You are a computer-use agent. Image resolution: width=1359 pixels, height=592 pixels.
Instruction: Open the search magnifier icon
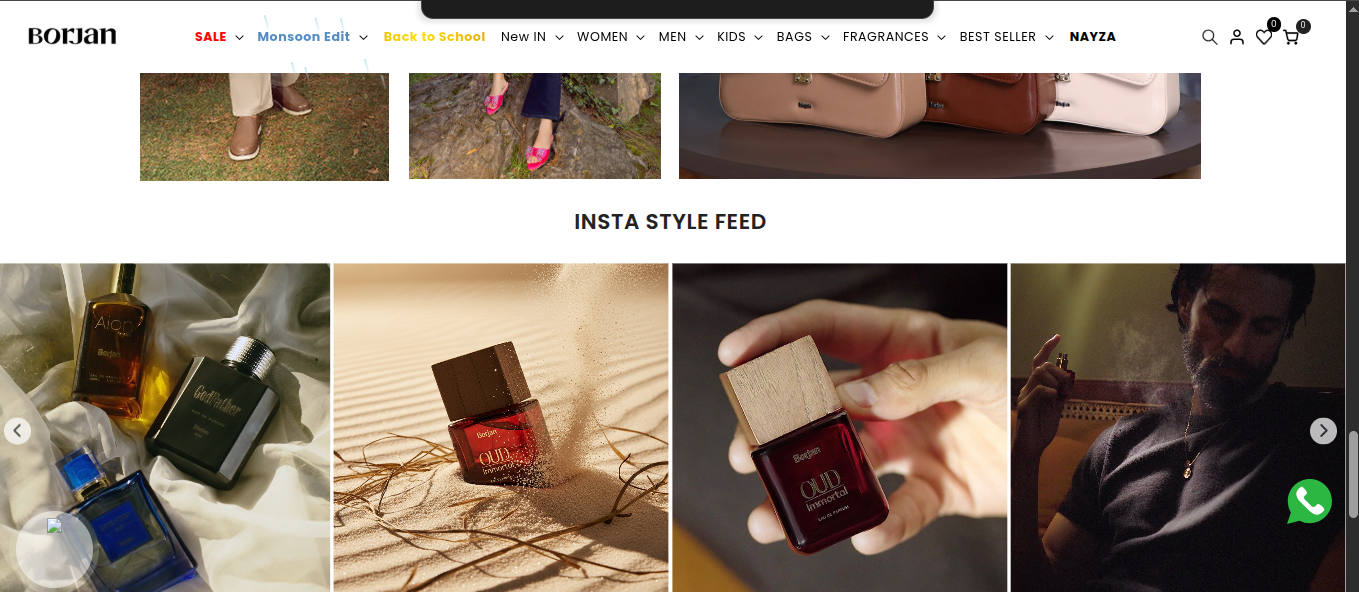pyautogui.click(x=1209, y=37)
